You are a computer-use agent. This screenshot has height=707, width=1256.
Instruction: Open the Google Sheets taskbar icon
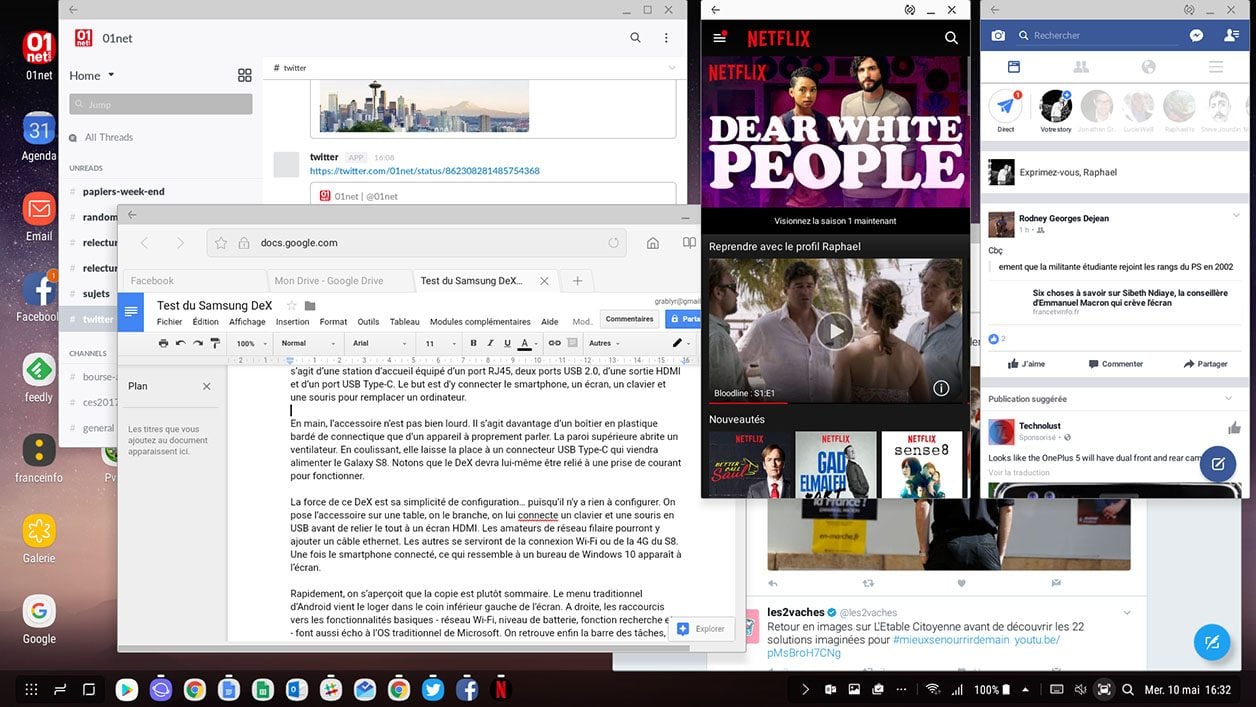262,689
